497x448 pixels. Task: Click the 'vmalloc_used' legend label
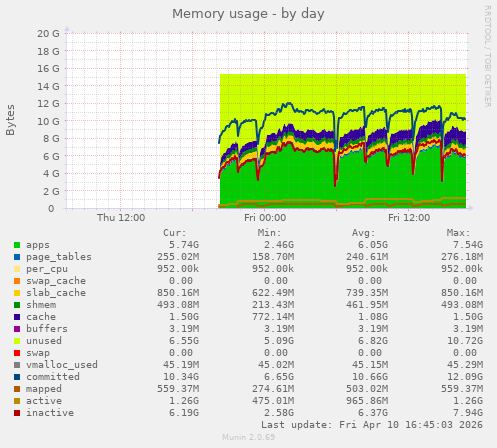click(x=62, y=365)
